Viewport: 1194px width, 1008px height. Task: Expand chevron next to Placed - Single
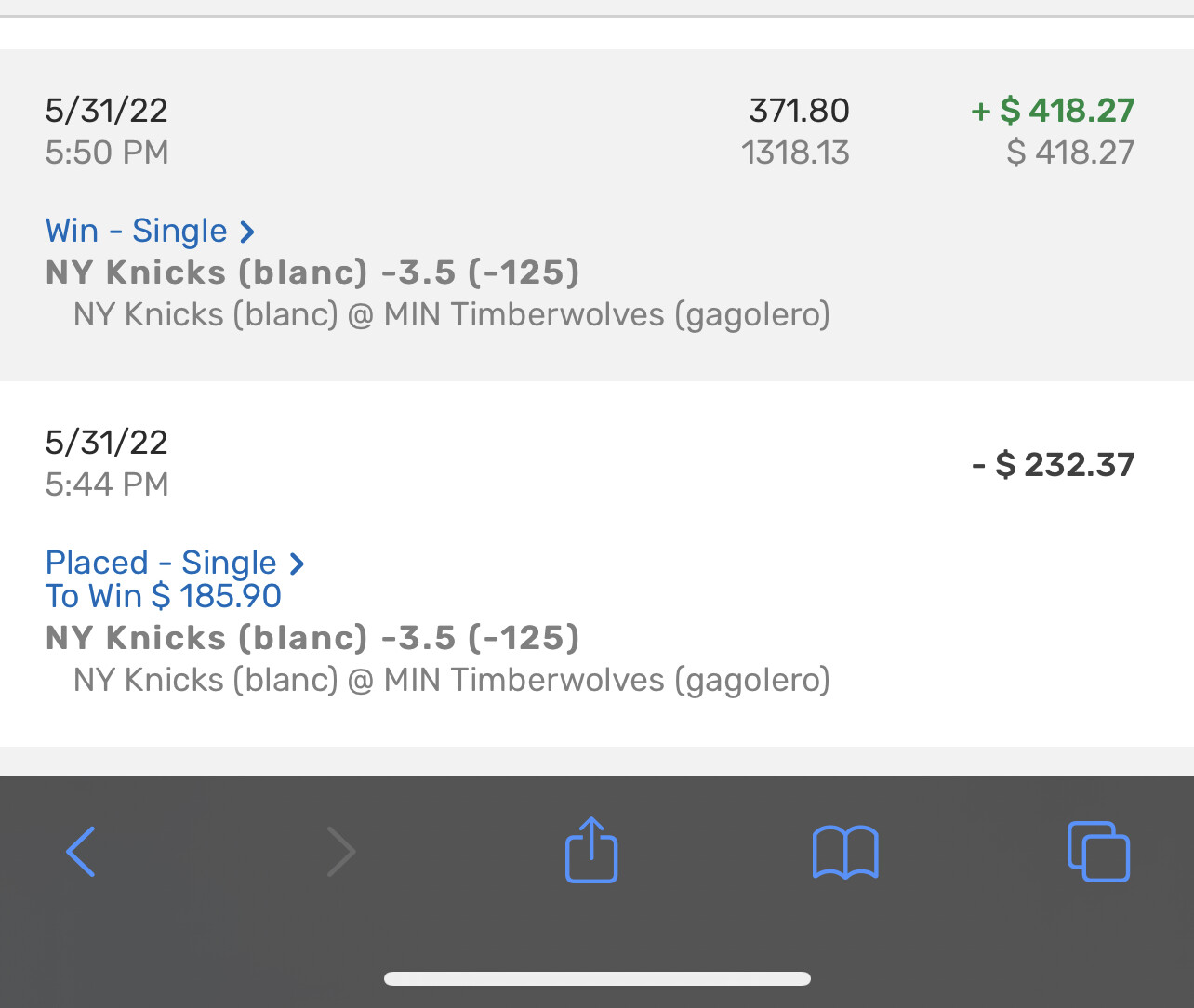[297, 563]
